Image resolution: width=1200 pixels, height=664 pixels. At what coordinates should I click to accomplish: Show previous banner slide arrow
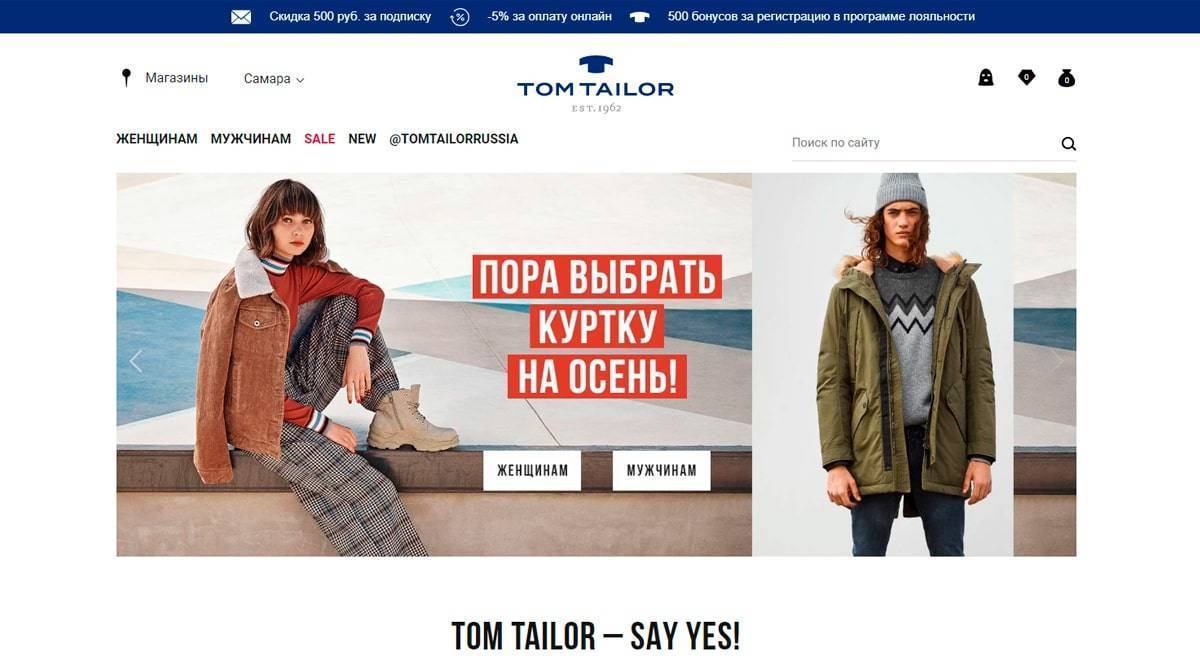click(x=136, y=361)
